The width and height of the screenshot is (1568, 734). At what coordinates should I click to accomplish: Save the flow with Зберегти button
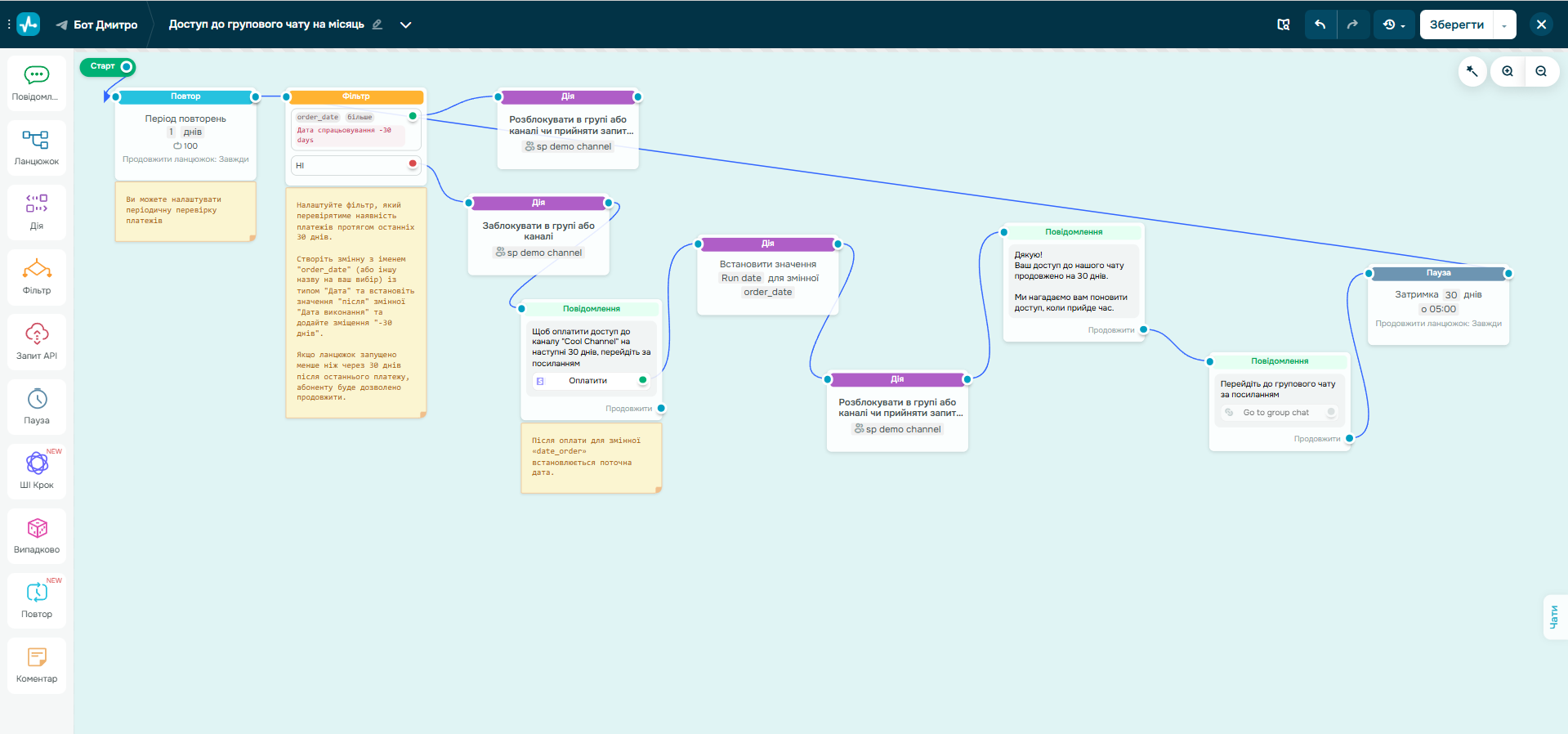click(1457, 25)
